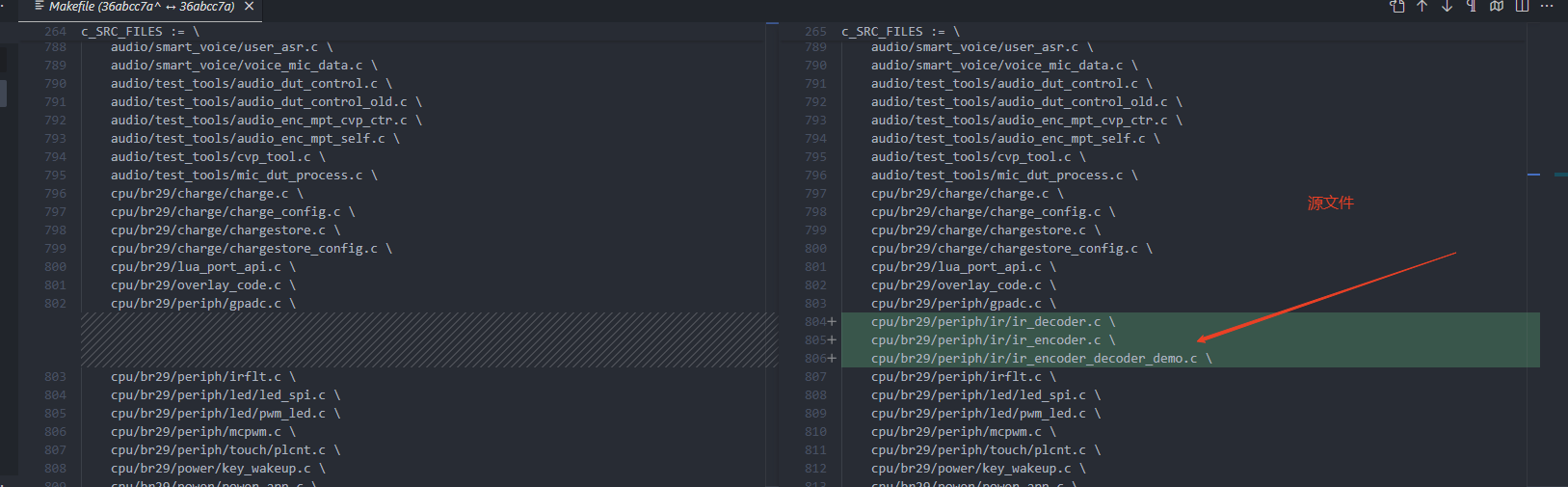Click left pane plcnt.c line 807
The image size is (1568, 487).
(226, 450)
